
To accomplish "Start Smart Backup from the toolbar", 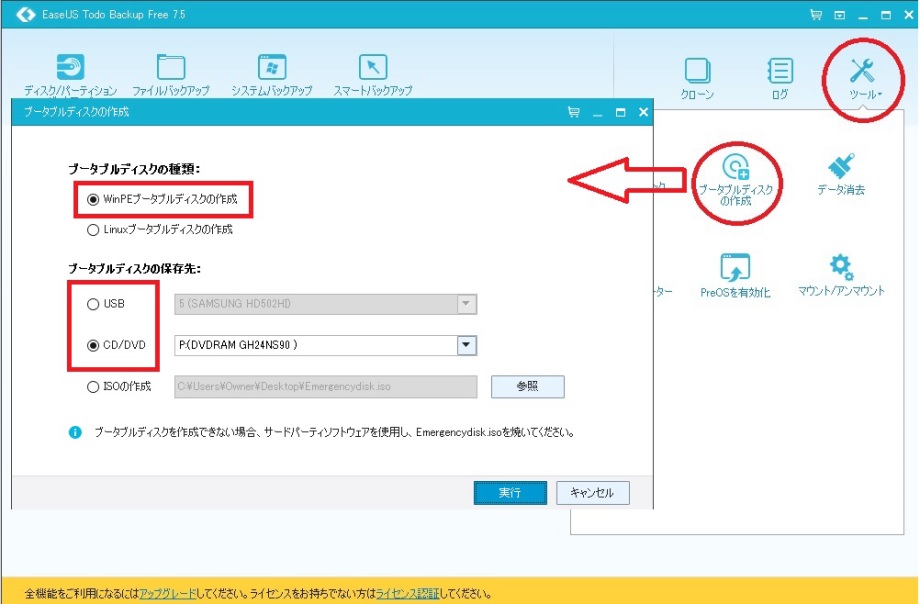I will click(x=372, y=68).
